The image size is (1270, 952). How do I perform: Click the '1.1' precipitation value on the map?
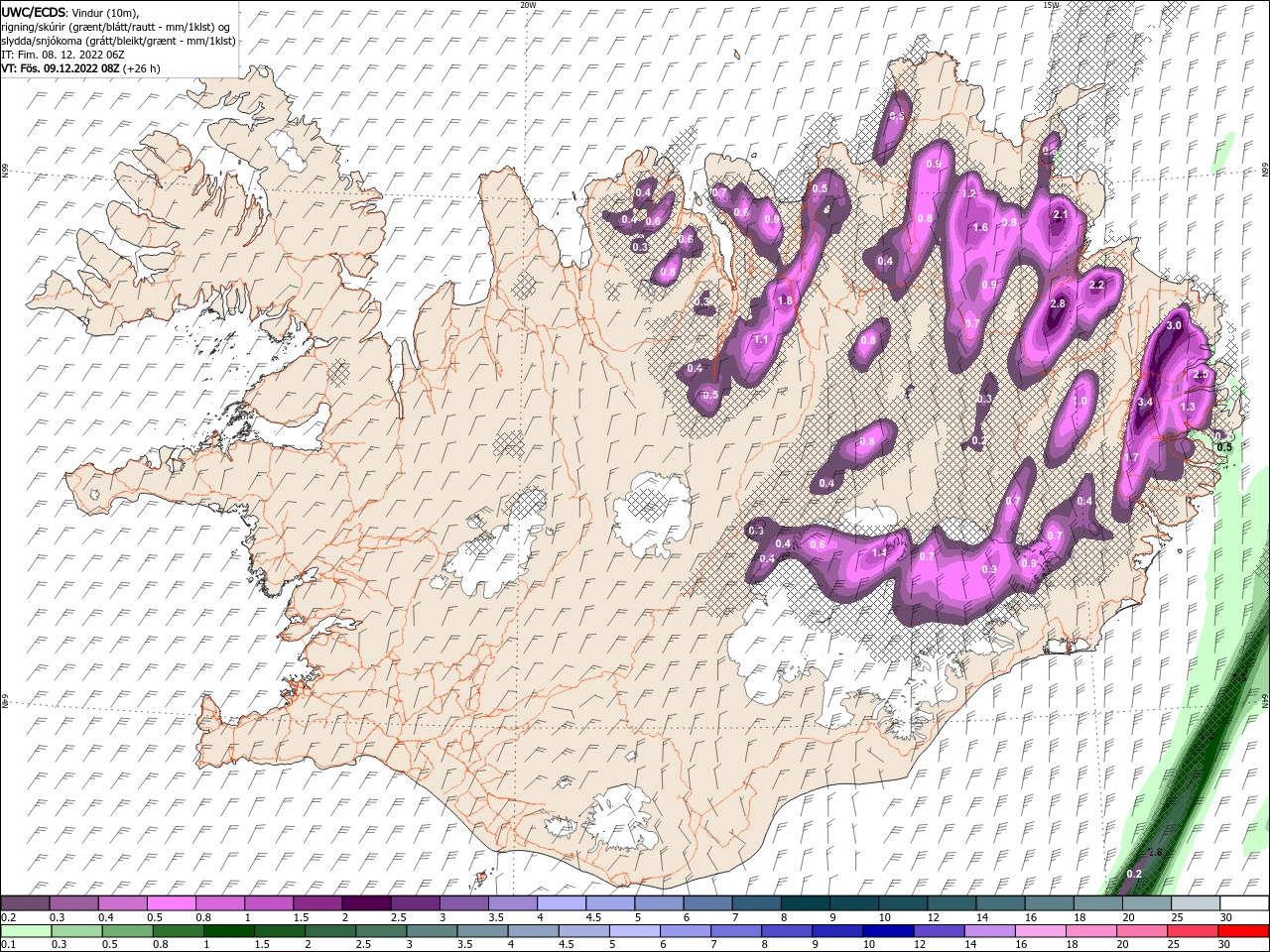pyautogui.click(x=762, y=339)
